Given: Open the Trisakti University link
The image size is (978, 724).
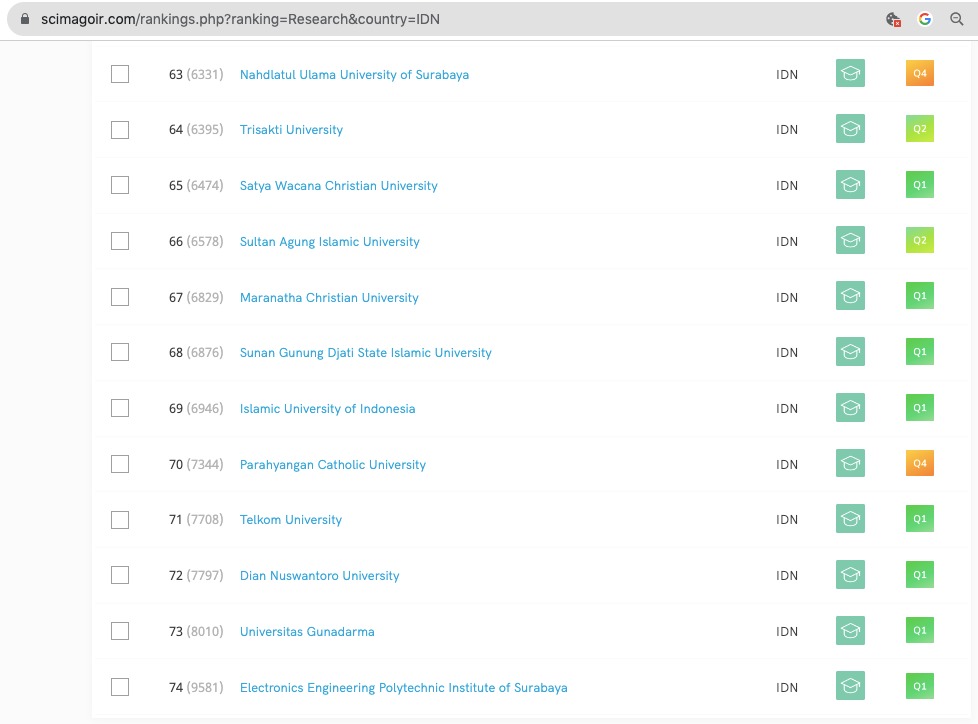Looking at the screenshot, I should pos(291,130).
